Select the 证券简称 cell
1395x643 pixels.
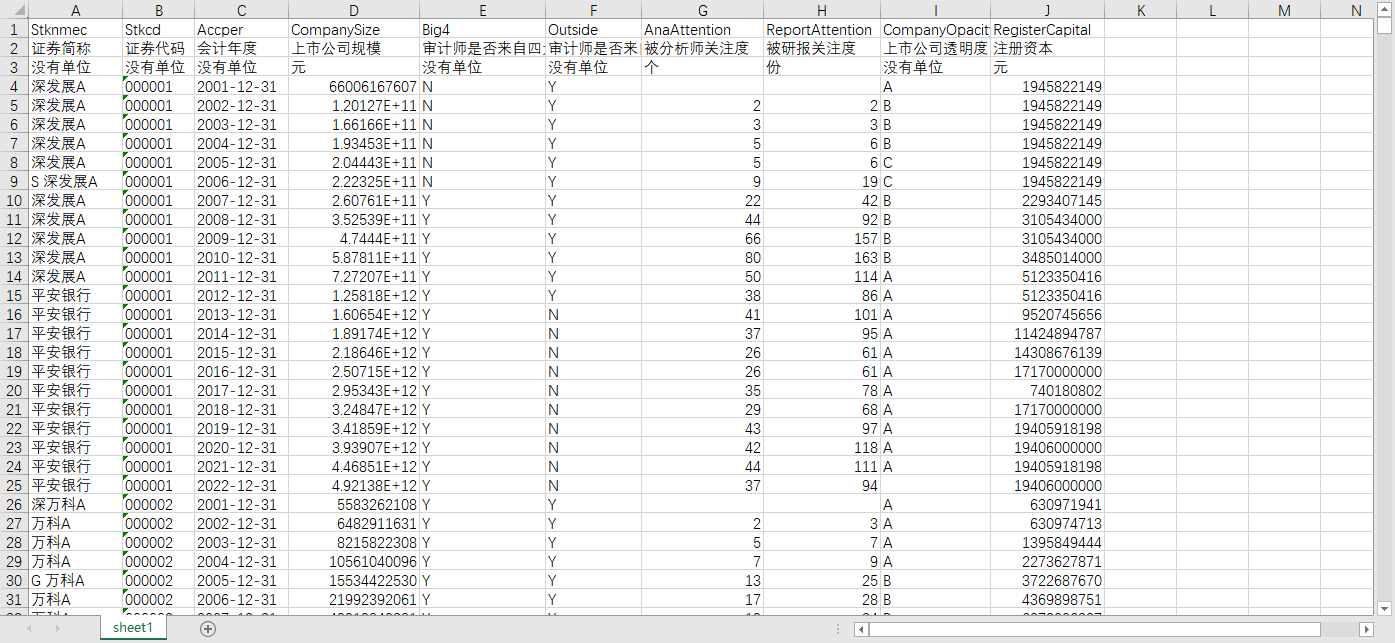click(x=75, y=49)
